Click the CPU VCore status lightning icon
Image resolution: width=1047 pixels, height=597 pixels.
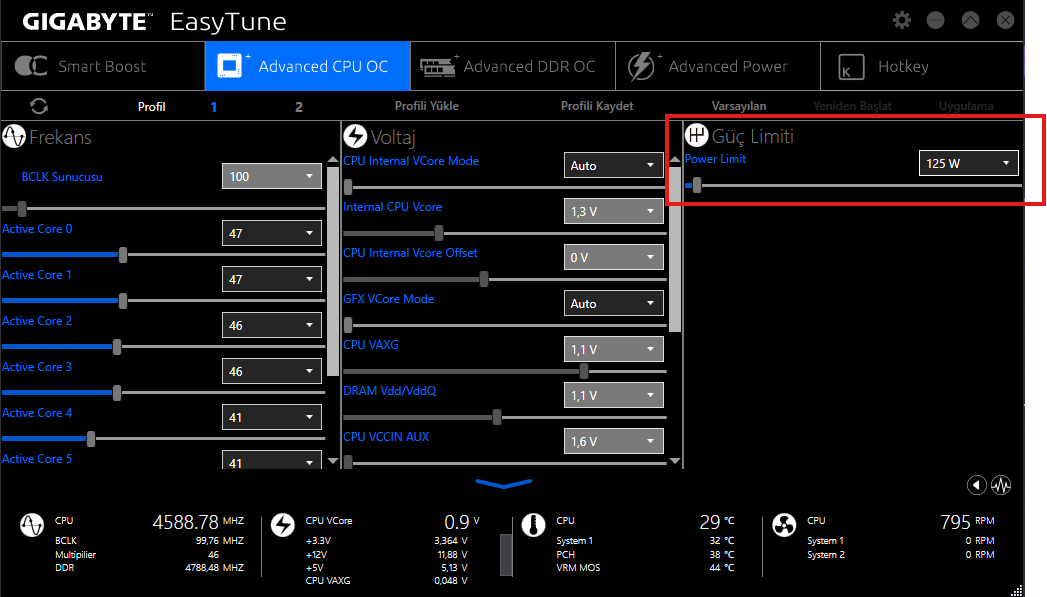[x=282, y=526]
